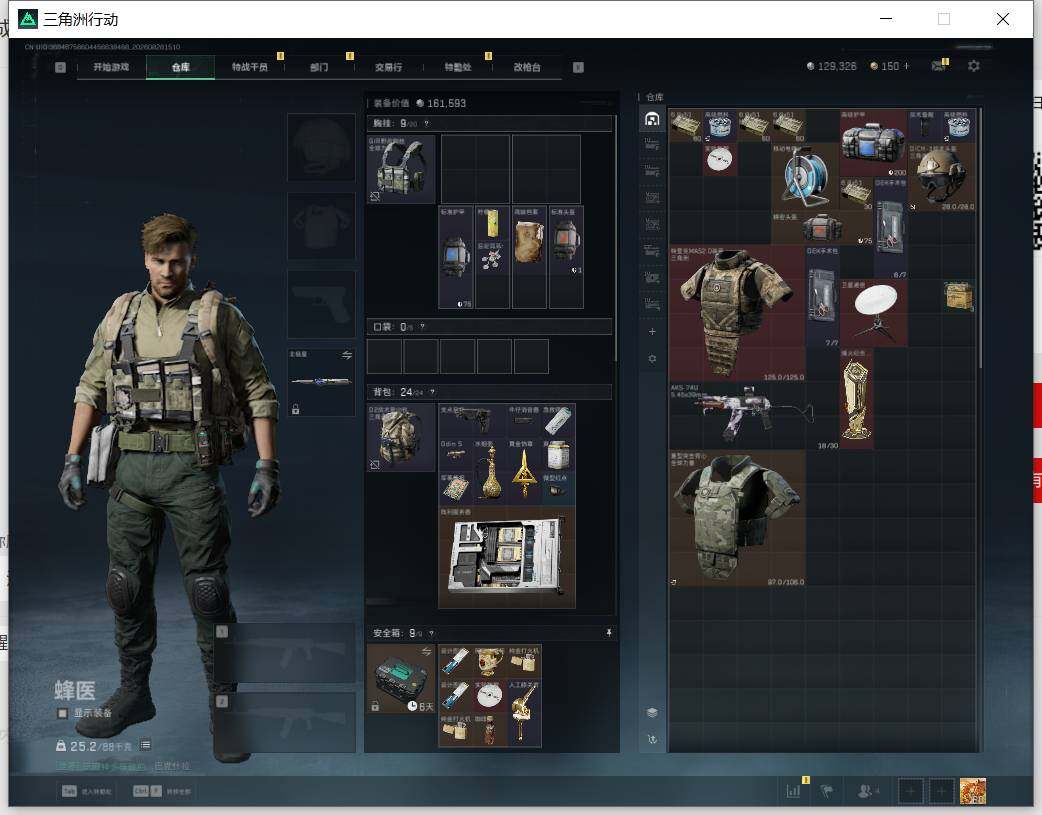Swap the safe box using arrows icon
The image size is (1042, 815).
(x=426, y=651)
